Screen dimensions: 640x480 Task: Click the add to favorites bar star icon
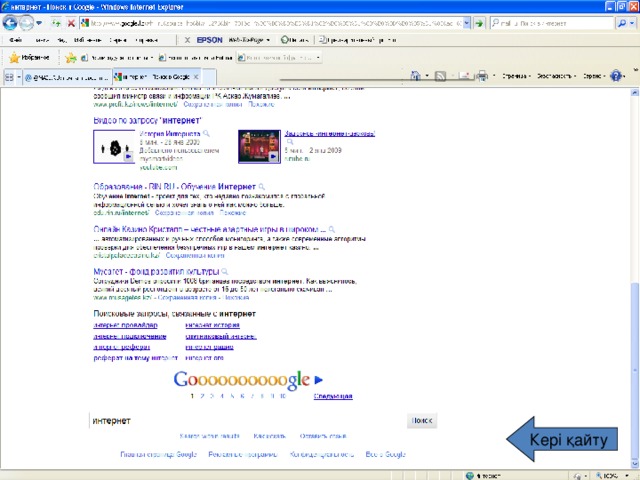pos(71,58)
